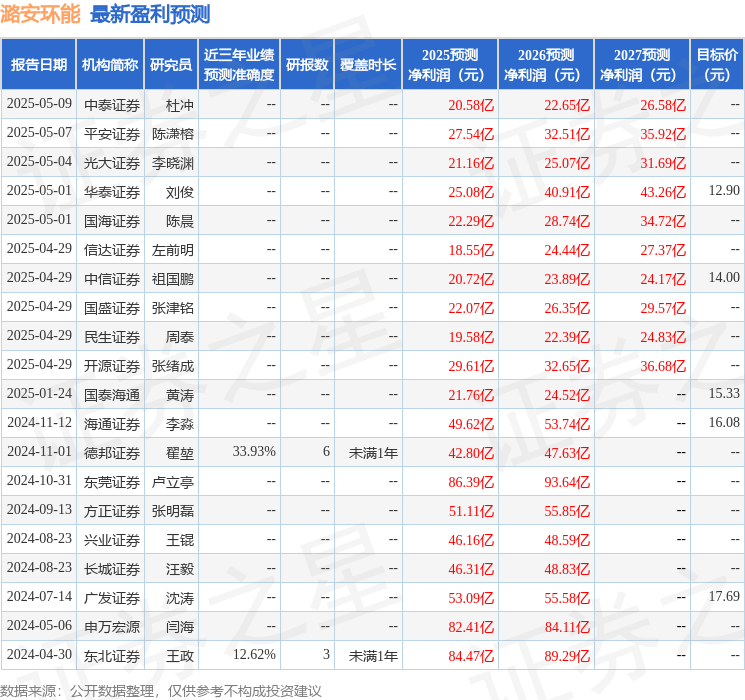The height and width of the screenshot is (700, 745).
Task: Click 东莞证券 2025 forecast 86.39亿
Action: (x=471, y=482)
